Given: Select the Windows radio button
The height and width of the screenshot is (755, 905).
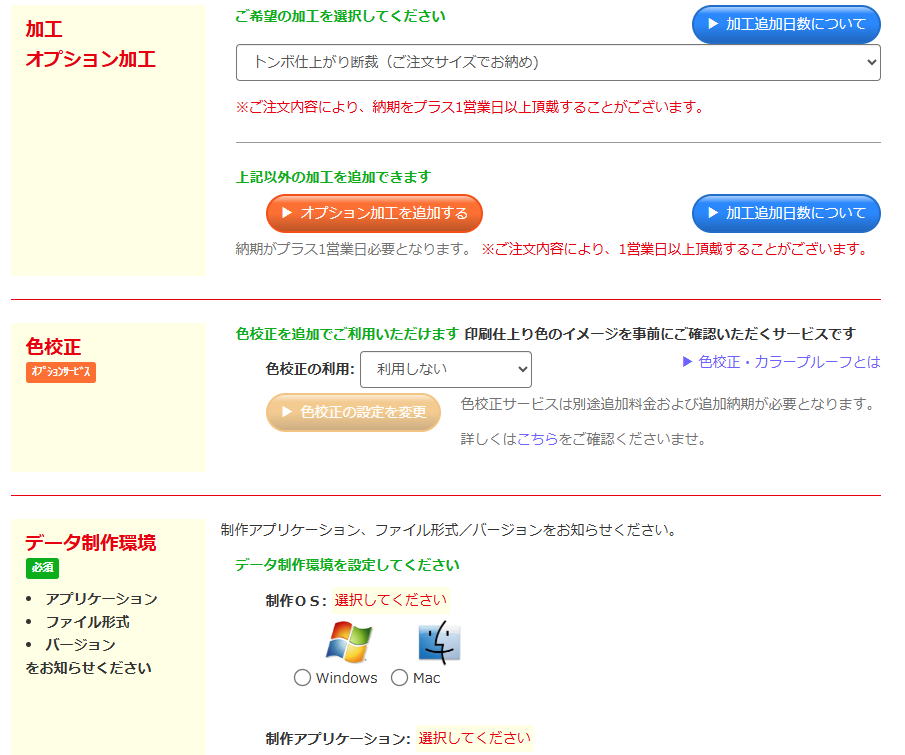Looking at the screenshot, I should [302, 678].
